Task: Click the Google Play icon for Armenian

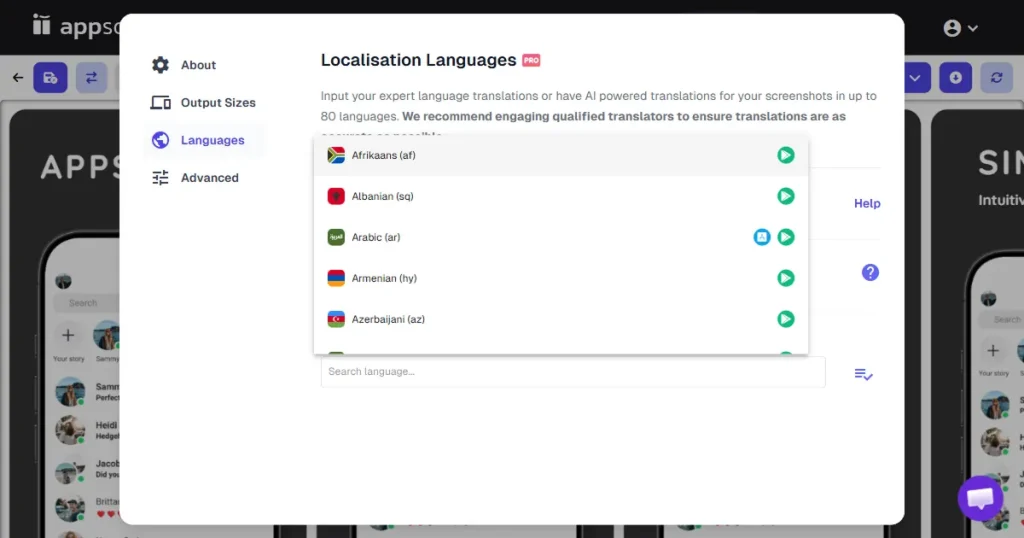Action: tap(786, 278)
